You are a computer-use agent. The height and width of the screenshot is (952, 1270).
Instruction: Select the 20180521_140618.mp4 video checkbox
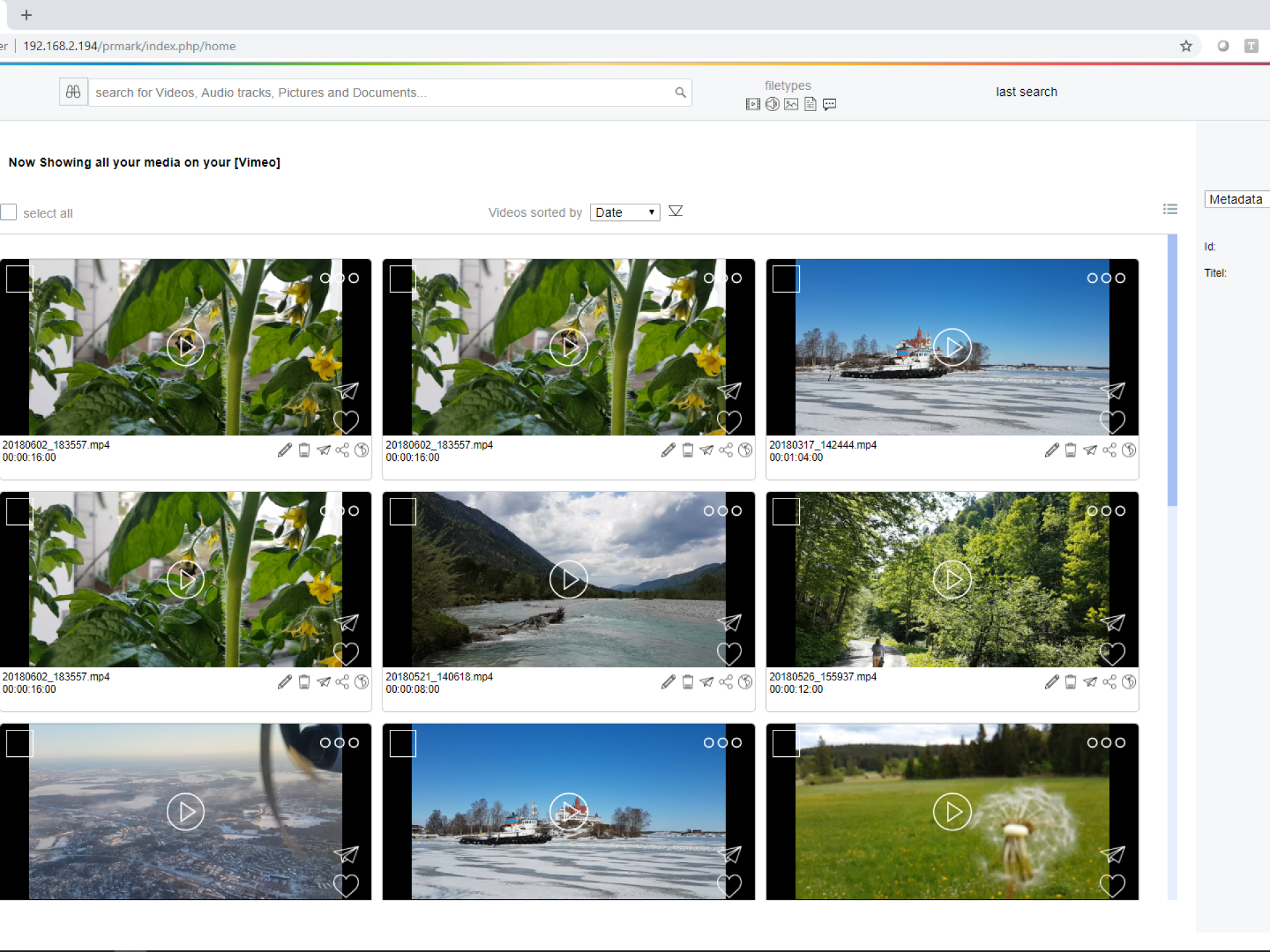[x=402, y=512]
